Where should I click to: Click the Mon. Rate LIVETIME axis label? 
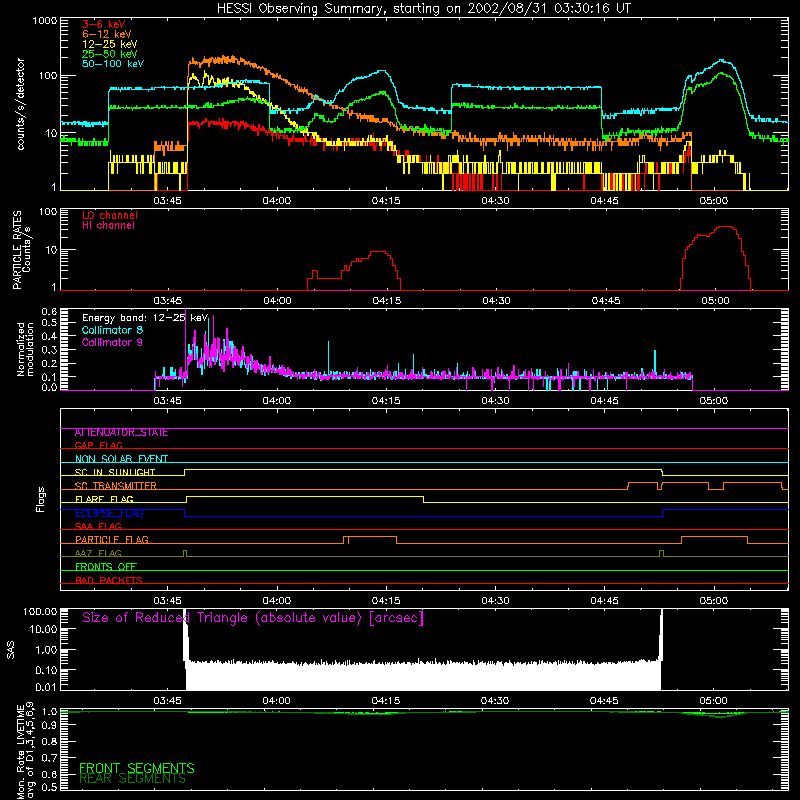(25, 751)
